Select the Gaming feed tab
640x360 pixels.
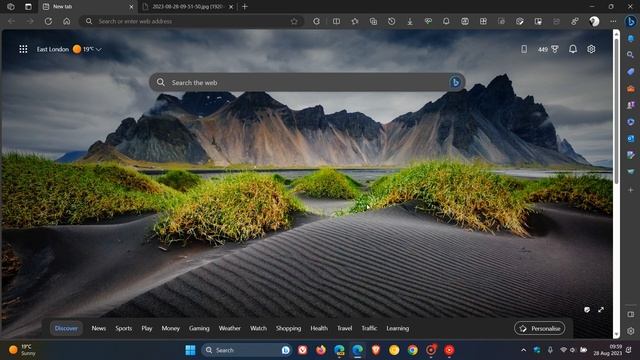(199, 328)
